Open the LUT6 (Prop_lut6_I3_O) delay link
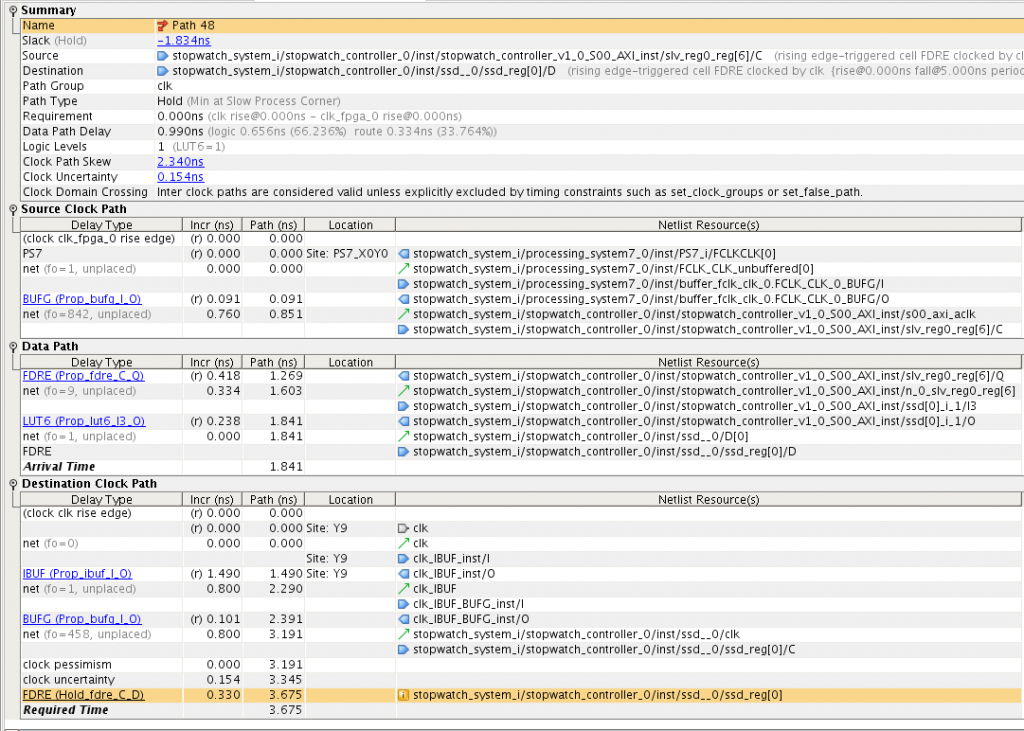 pyautogui.click(x=84, y=421)
